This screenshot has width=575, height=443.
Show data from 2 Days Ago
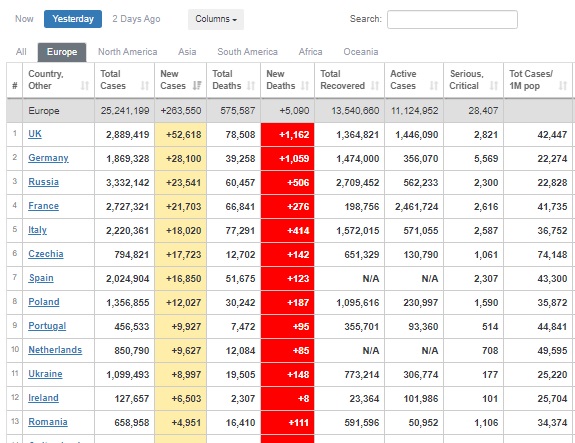tap(136, 19)
